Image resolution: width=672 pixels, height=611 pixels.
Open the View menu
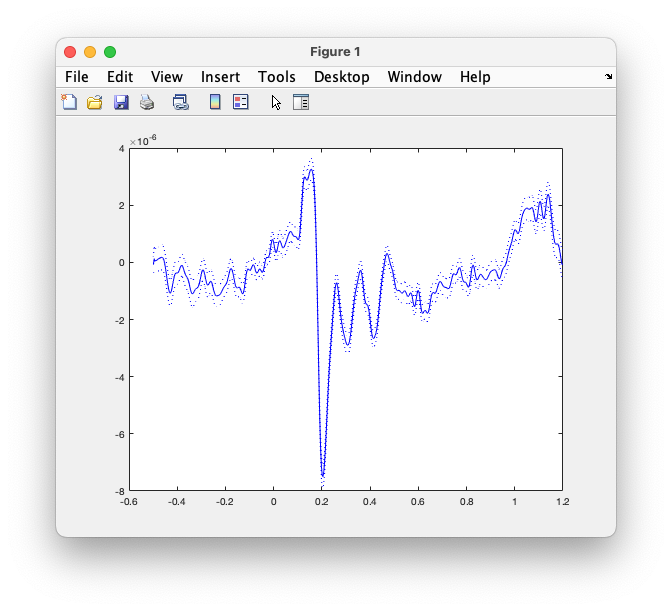coord(167,77)
